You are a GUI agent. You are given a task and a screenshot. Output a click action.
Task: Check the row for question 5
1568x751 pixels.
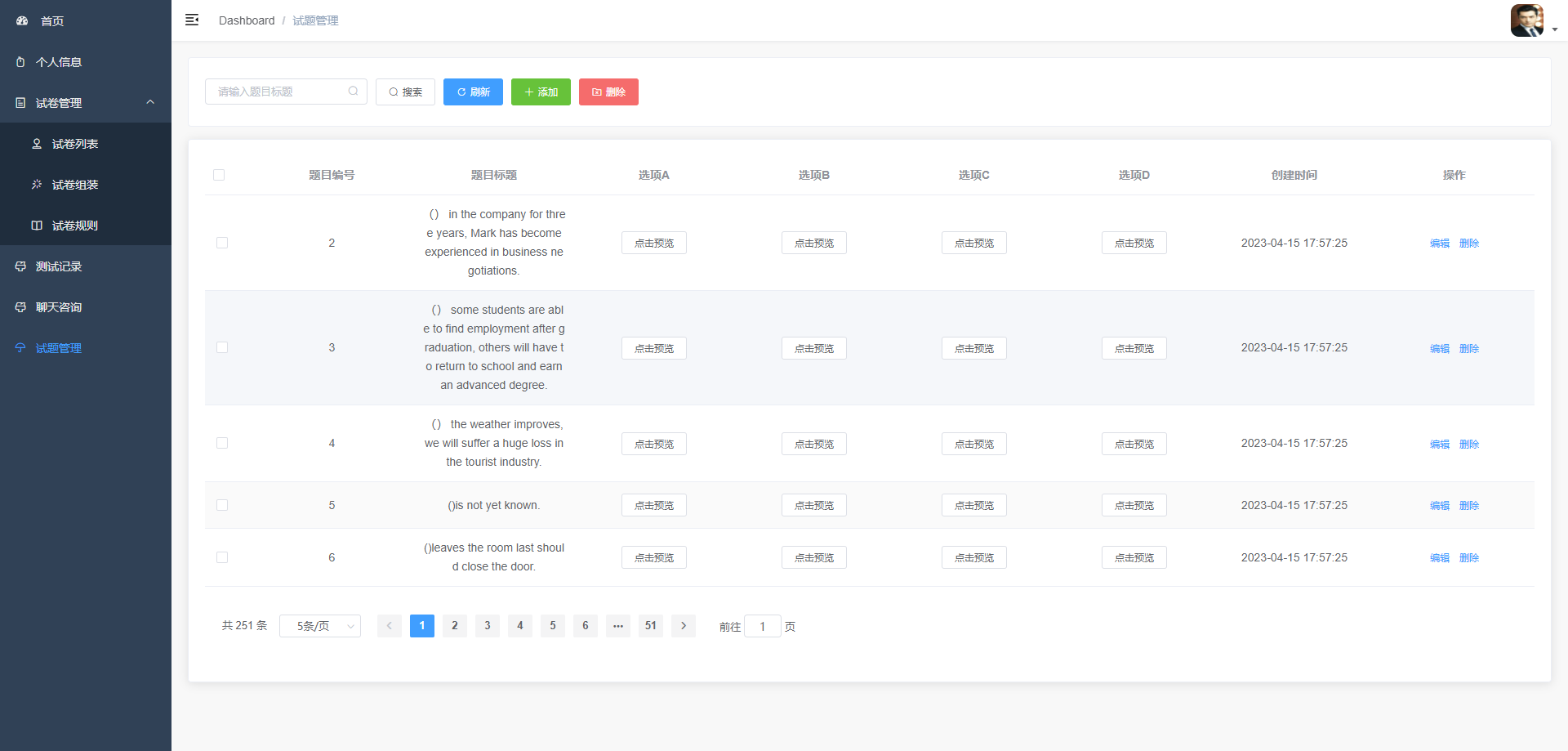222,505
